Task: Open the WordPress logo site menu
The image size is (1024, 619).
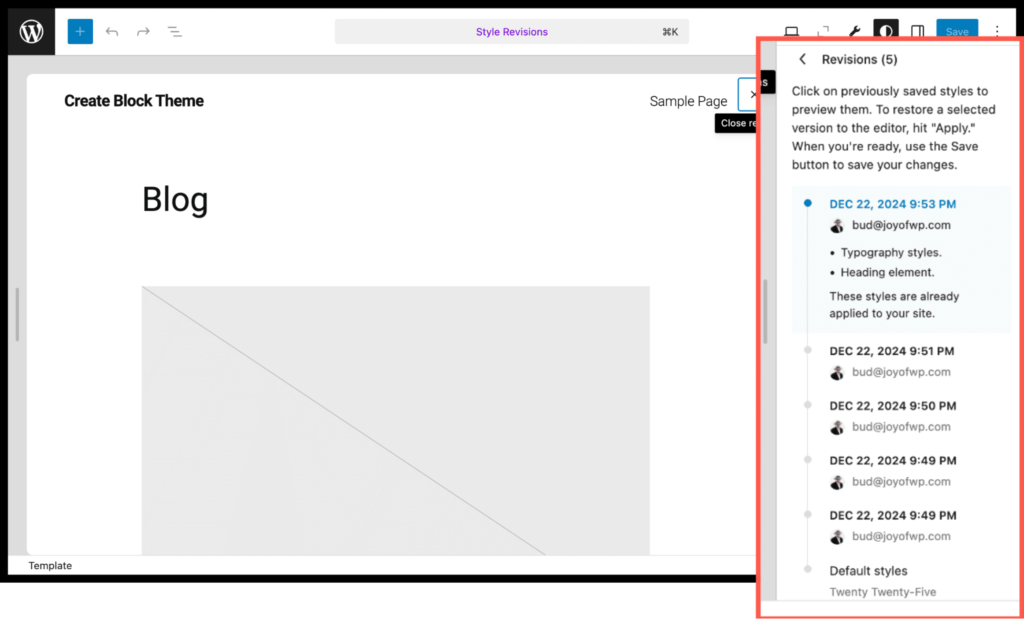Action: 31,31
